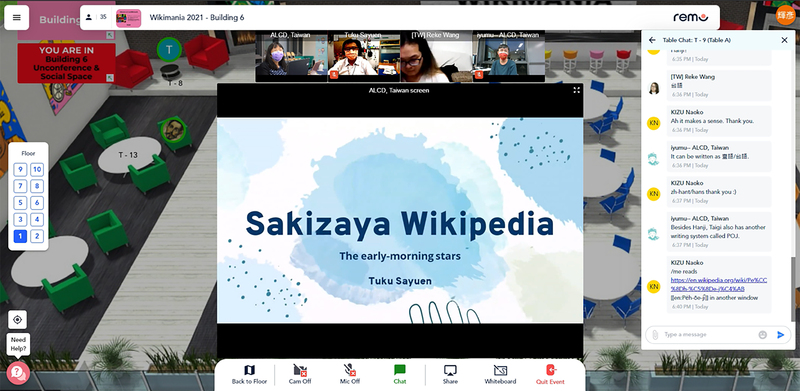The height and width of the screenshot is (391, 800).
Task: Click the KN avatar beside 'Ah it makes a sense'
Action: pos(654,124)
